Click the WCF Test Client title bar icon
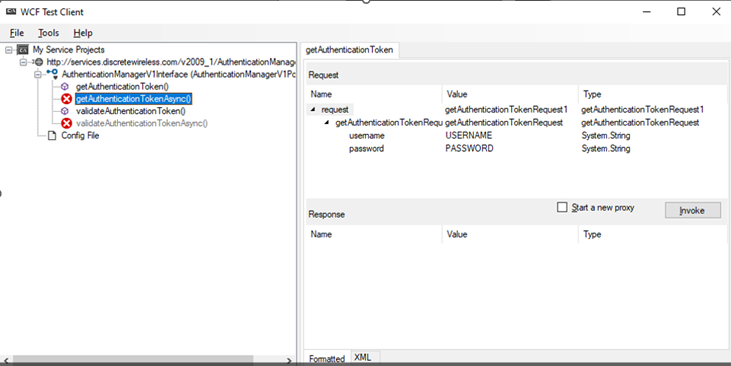Image resolution: width=731 pixels, height=366 pixels. tap(11, 12)
